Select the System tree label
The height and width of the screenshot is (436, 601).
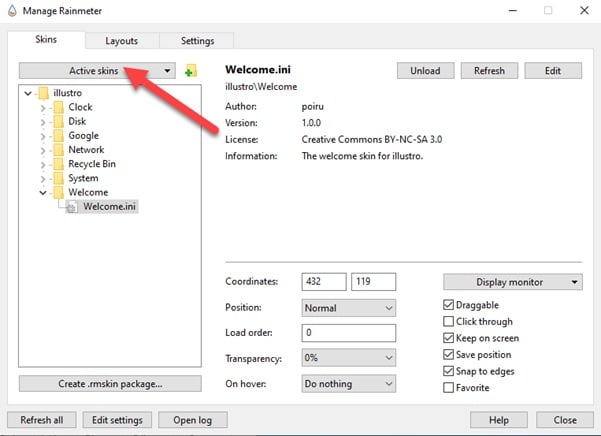(x=83, y=178)
